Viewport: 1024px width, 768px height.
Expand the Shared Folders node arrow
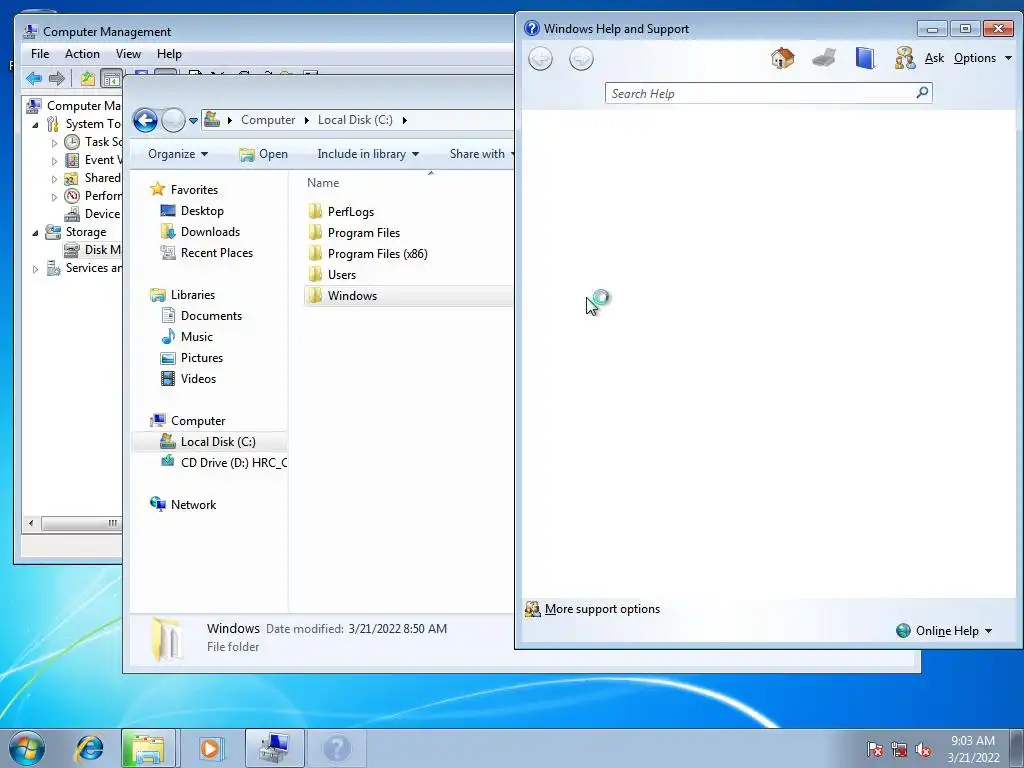click(54, 178)
